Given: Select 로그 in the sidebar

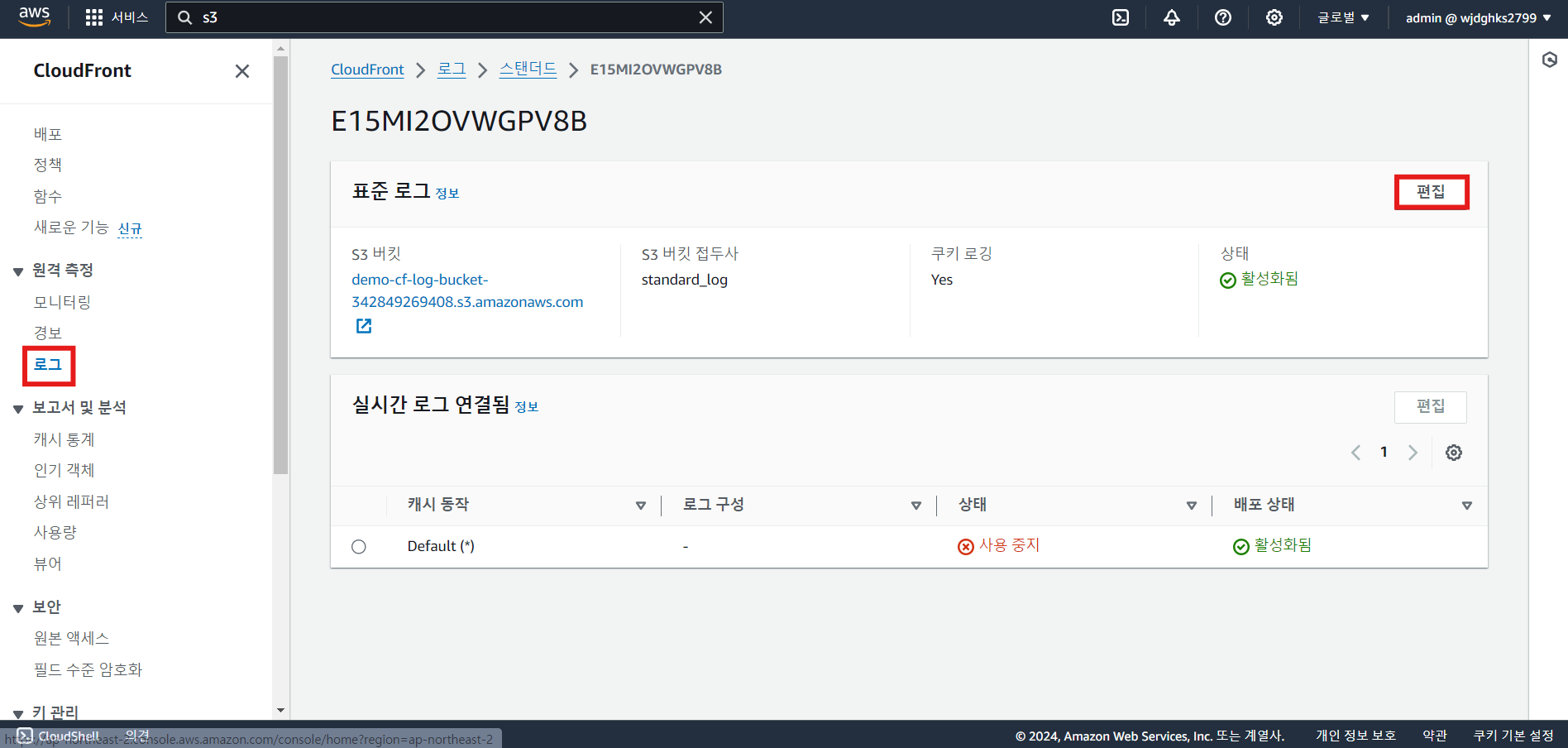Looking at the screenshot, I should [x=48, y=365].
